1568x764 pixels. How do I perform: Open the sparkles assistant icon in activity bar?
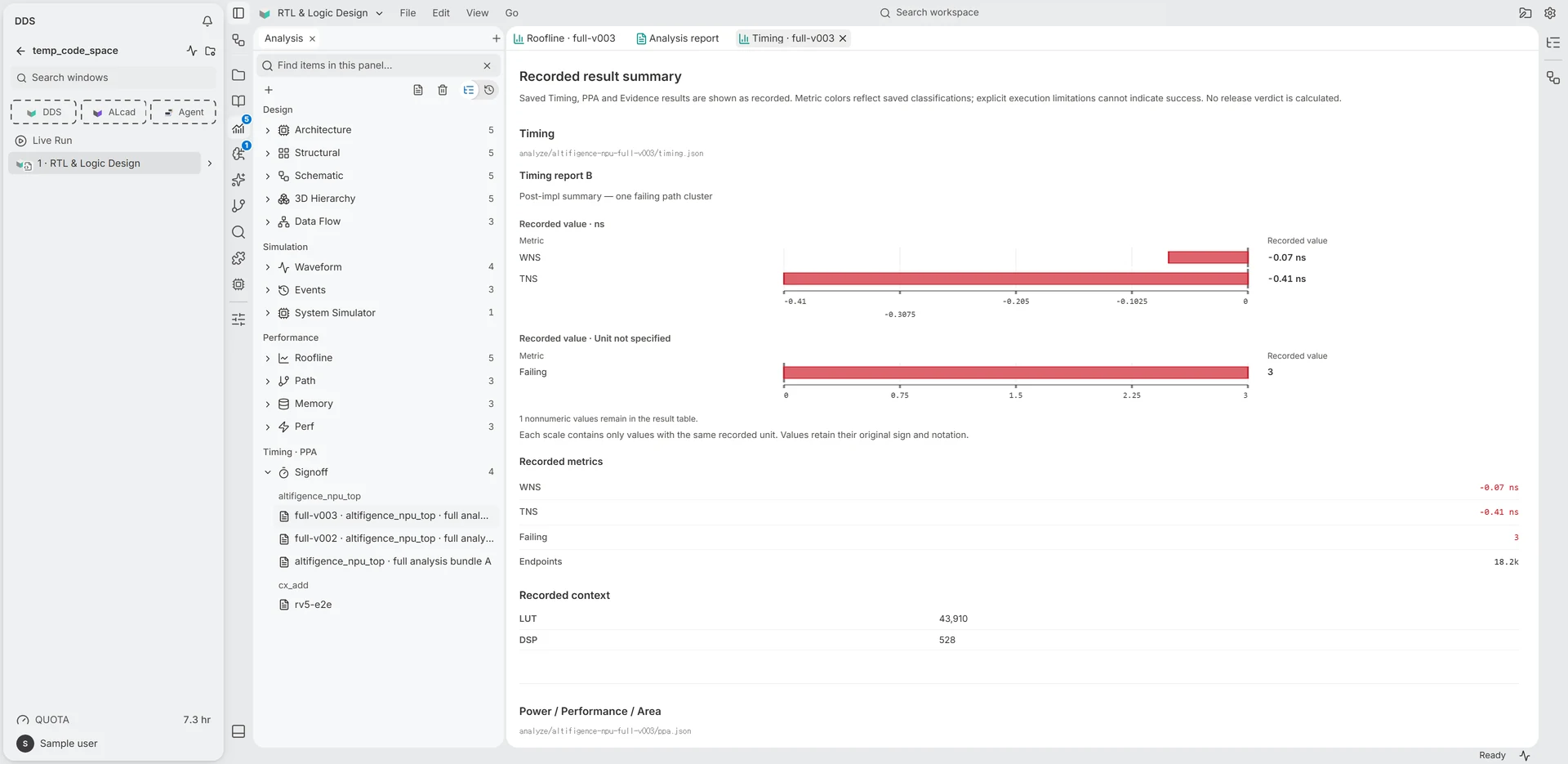[238, 180]
